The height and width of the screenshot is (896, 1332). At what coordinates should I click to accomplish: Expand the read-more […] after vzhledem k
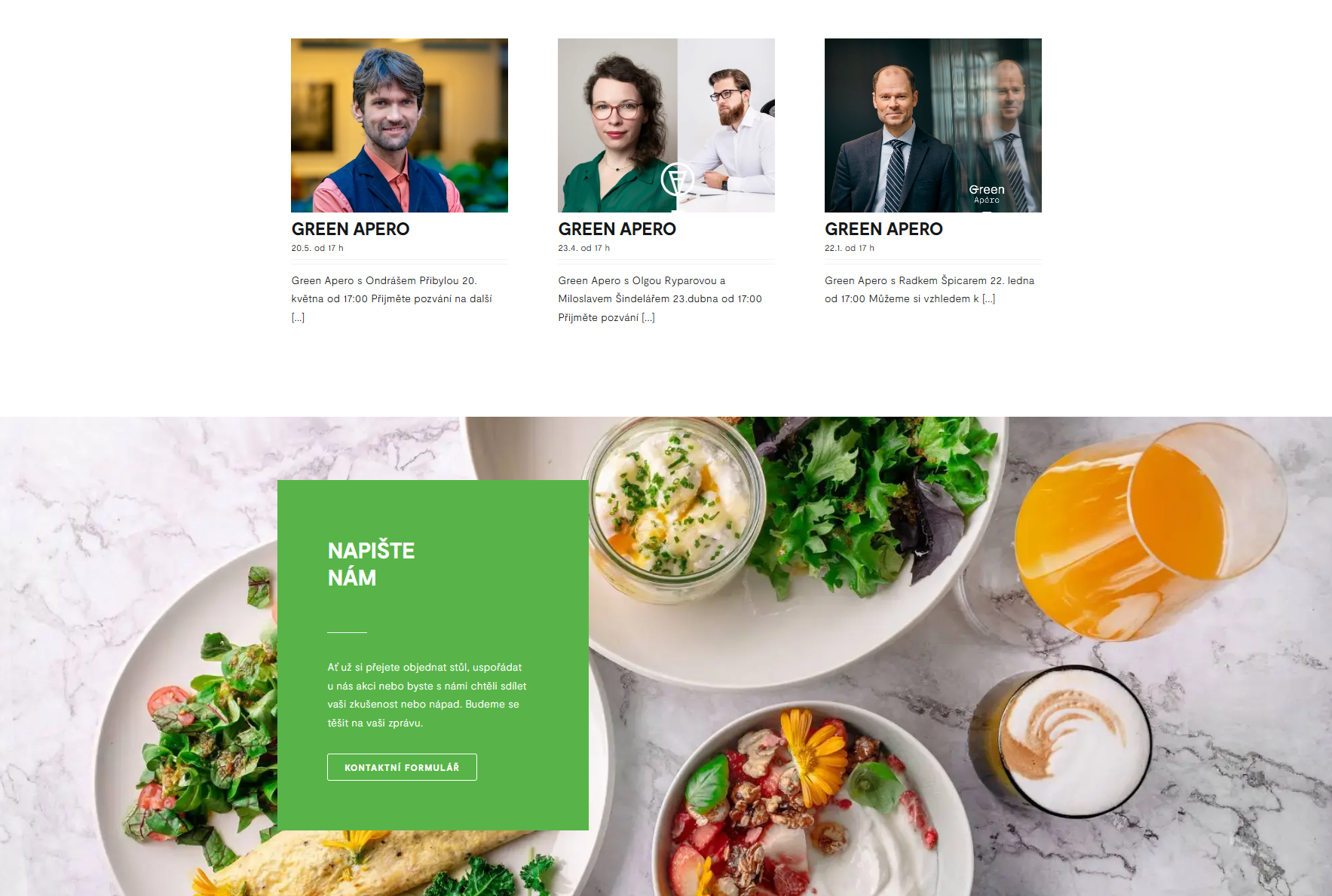point(988,298)
